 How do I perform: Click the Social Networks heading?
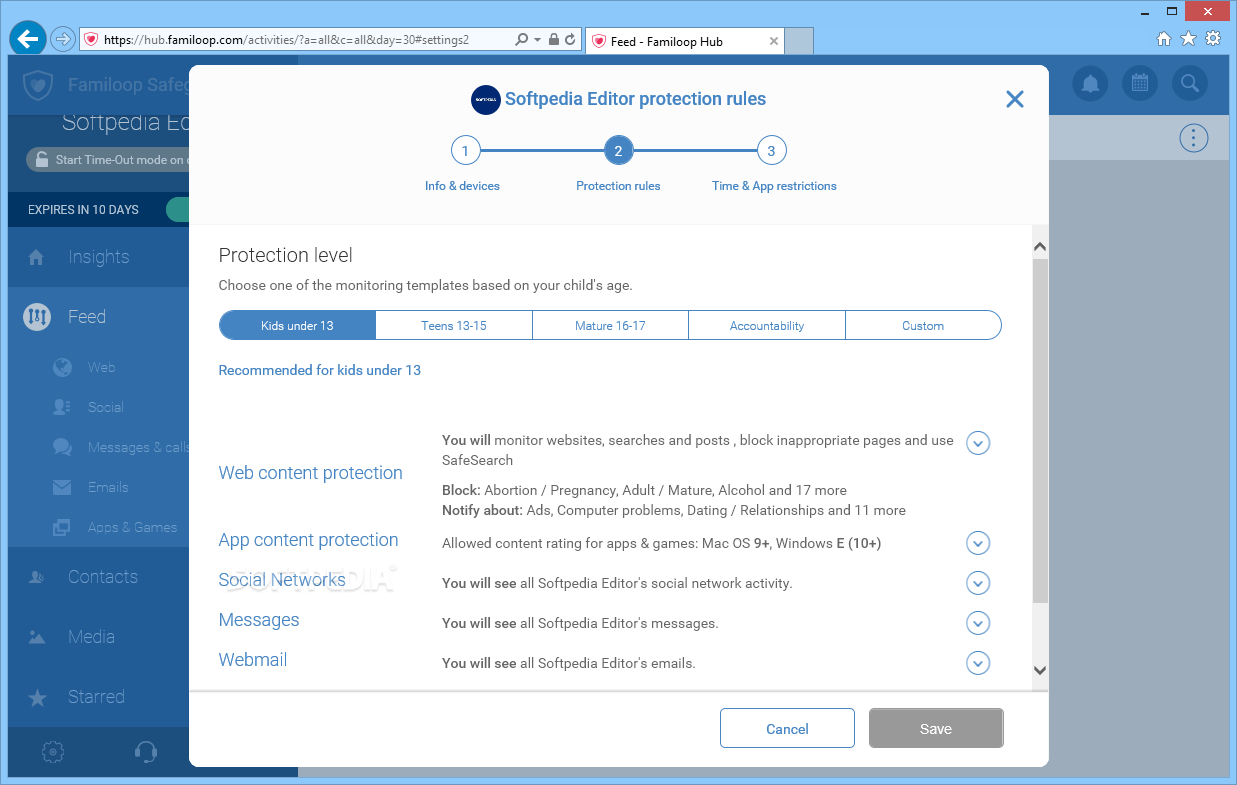pos(282,580)
